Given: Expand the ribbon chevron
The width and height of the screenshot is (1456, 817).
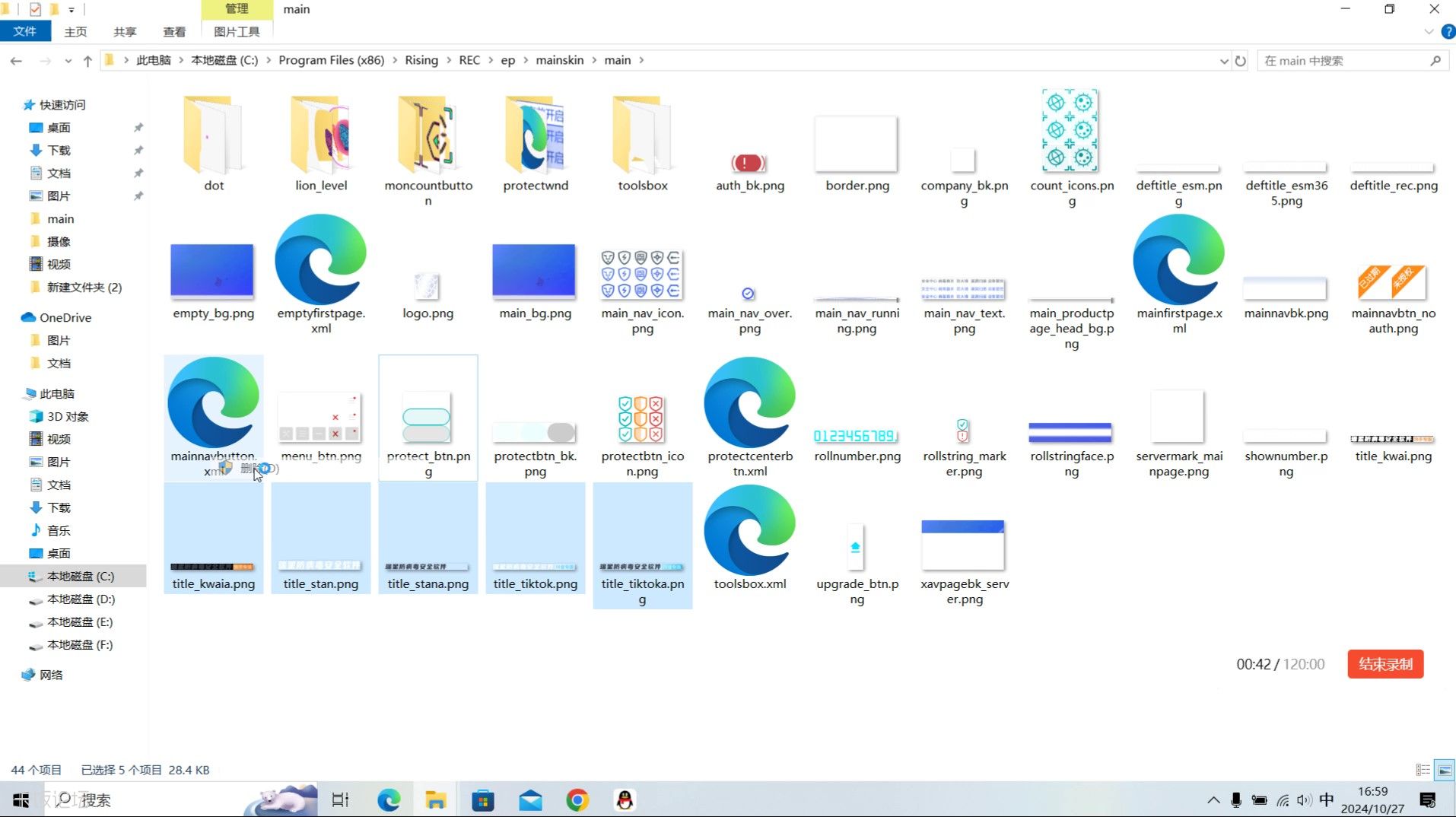Looking at the screenshot, I should 1428,32.
